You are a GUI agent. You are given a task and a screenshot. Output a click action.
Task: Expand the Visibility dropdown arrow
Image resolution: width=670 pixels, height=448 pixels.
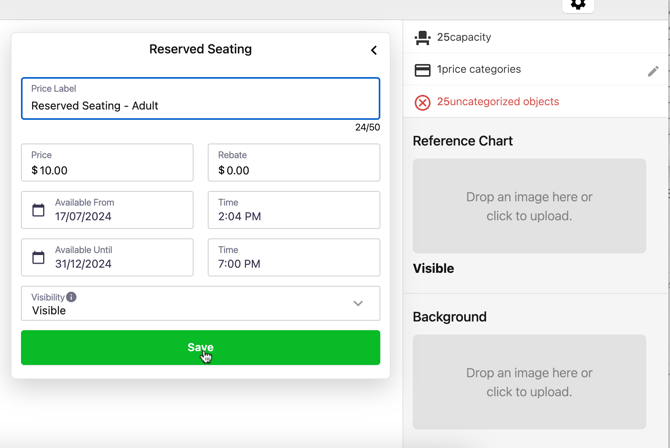(x=358, y=304)
